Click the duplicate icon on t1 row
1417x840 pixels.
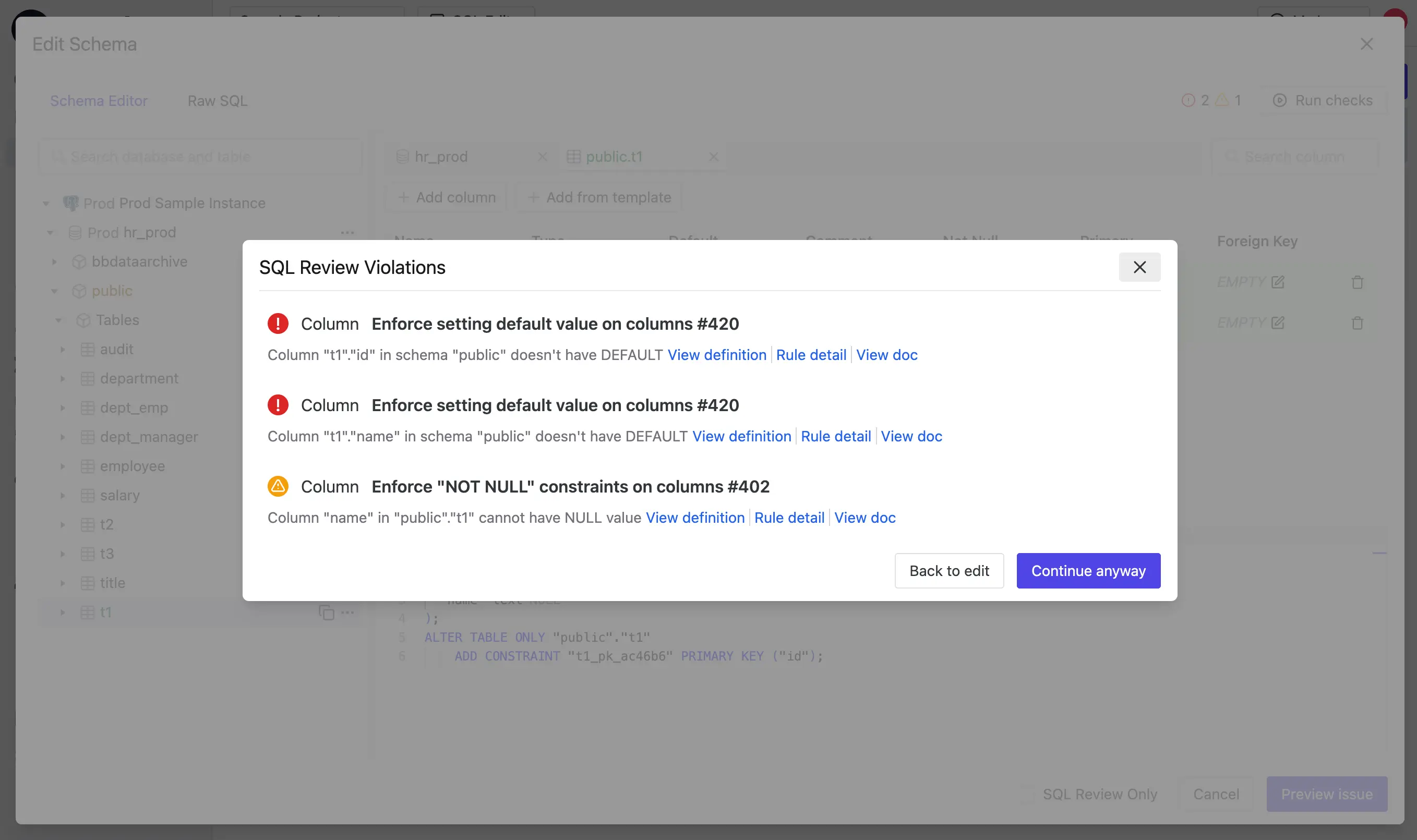tap(326, 613)
